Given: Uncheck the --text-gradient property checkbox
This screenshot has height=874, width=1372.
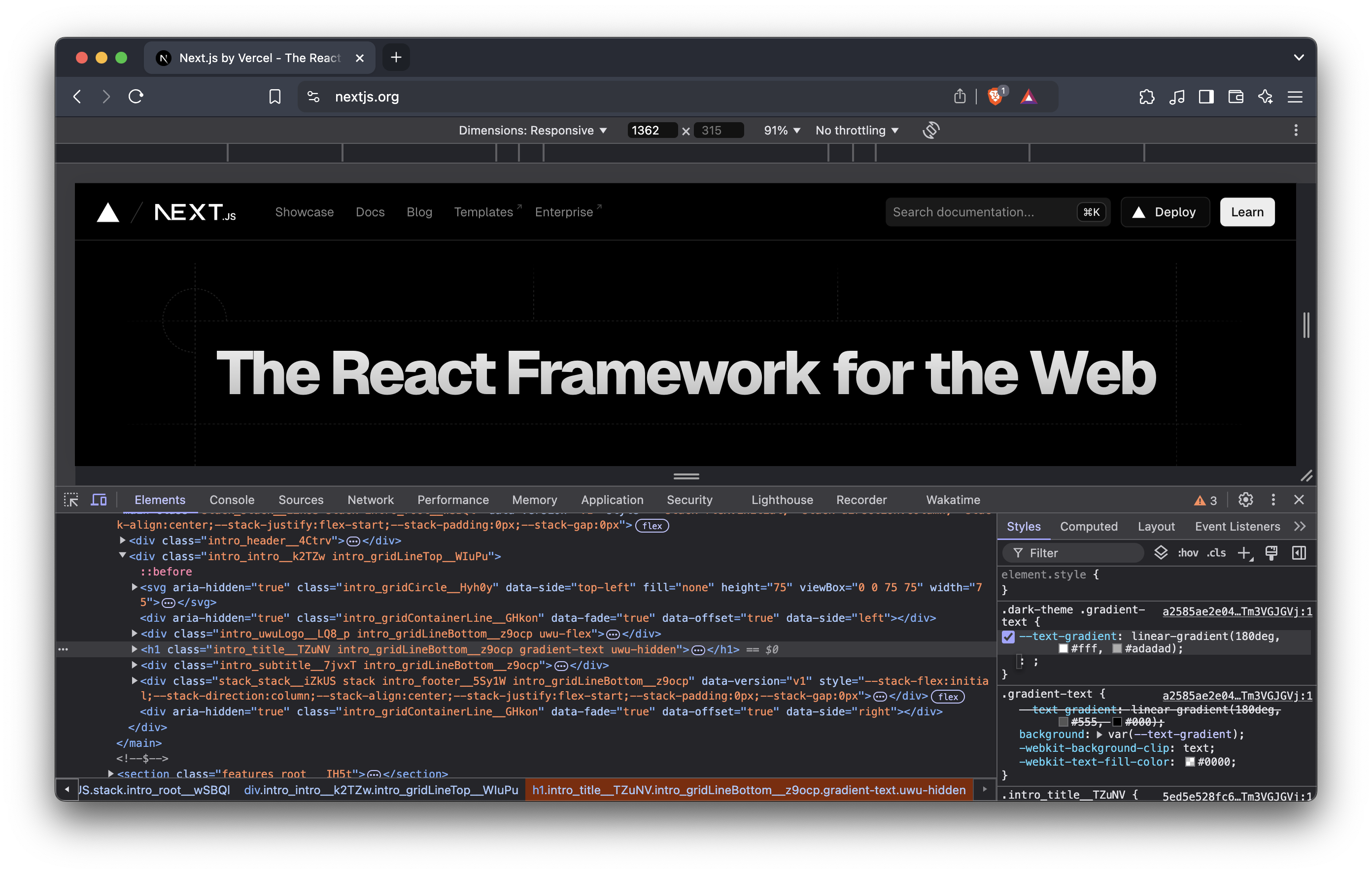Looking at the screenshot, I should (x=1008, y=637).
